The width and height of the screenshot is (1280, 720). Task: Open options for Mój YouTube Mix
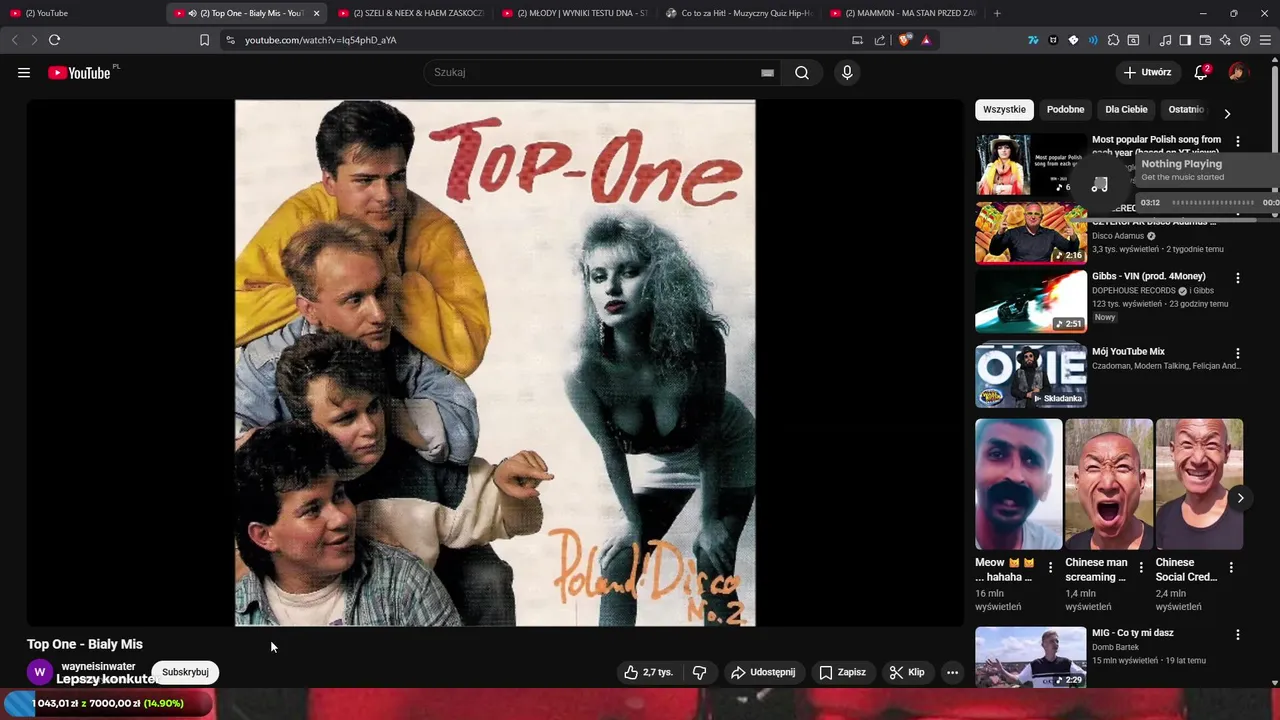pos(1238,353)
